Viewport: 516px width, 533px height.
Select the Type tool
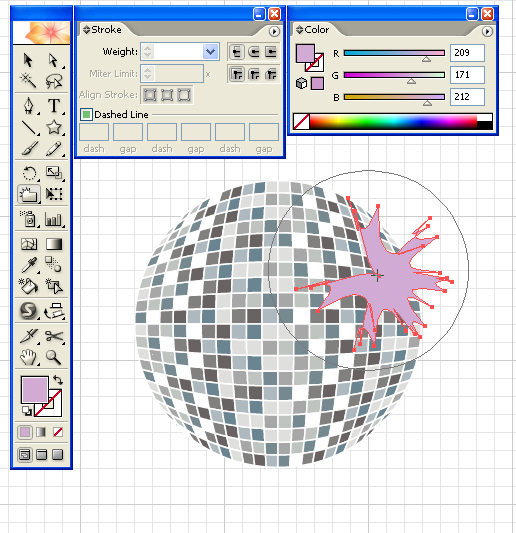(53, 105)
